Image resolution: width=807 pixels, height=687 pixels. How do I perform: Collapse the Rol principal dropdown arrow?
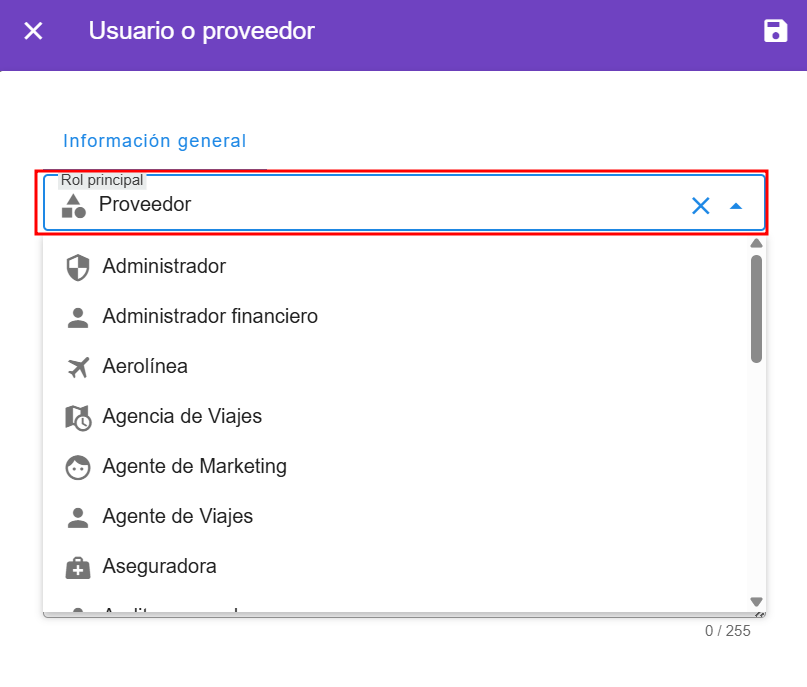[736, 206]
